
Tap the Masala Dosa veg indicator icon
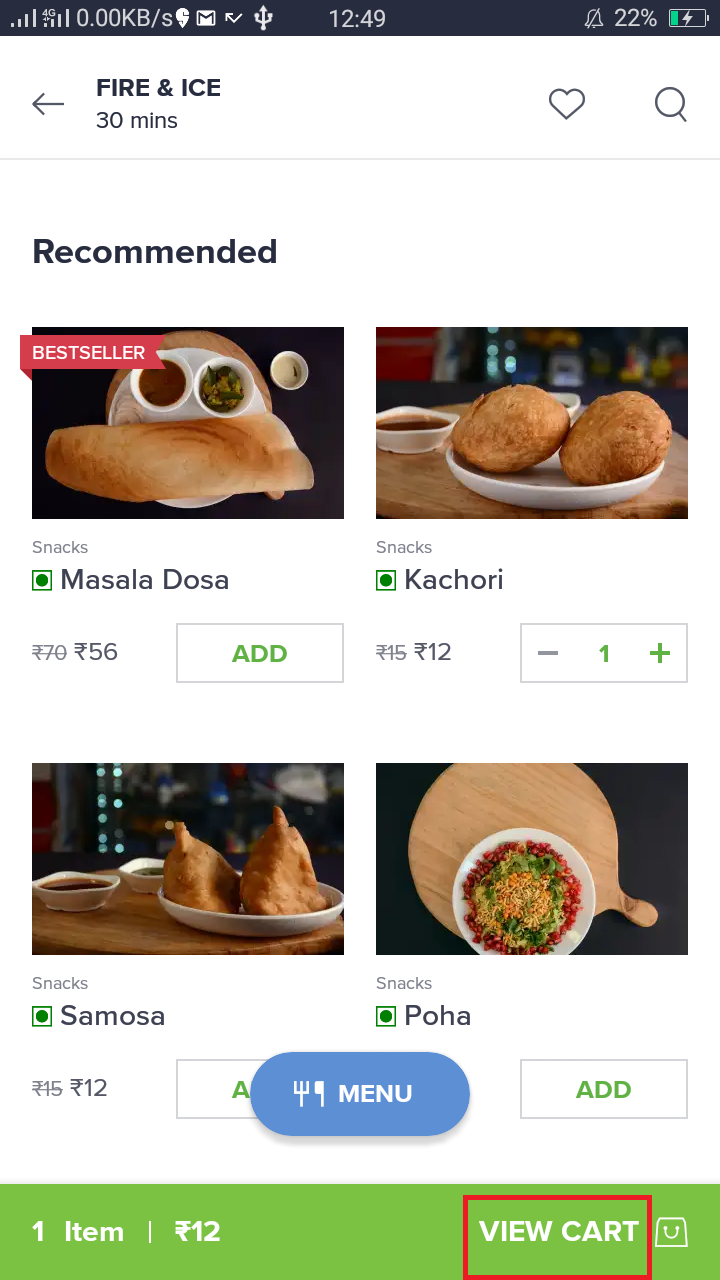click(42, 580)
